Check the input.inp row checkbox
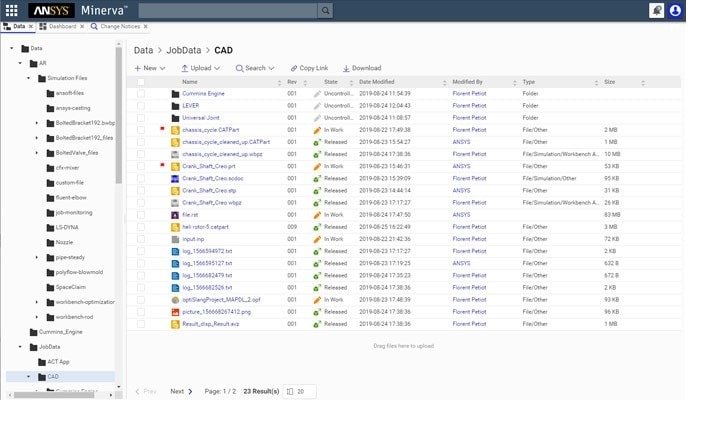Screen dimensions: 710x436 [141, 239]
